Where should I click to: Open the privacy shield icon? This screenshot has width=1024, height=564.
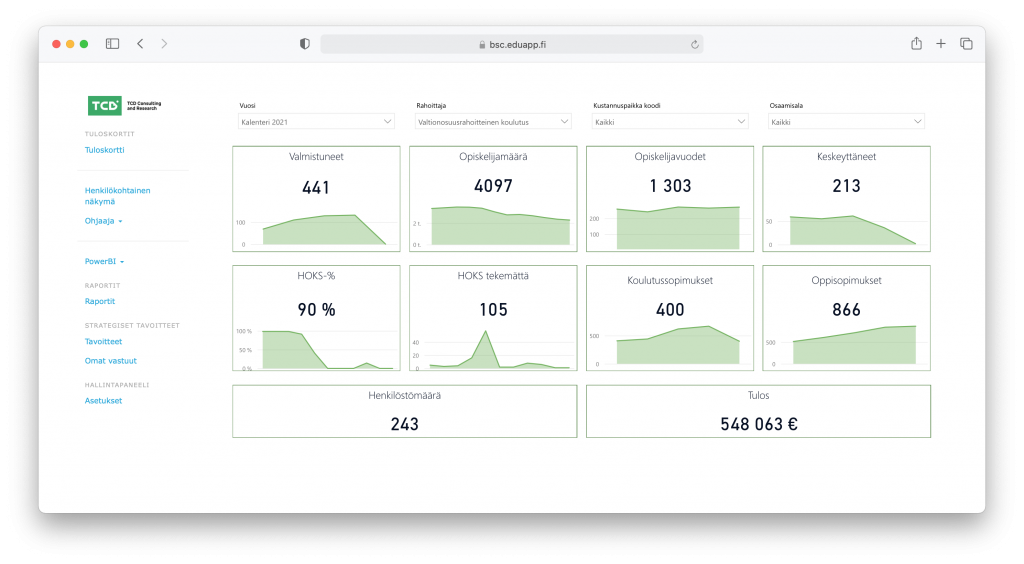[x=304, y=44]
